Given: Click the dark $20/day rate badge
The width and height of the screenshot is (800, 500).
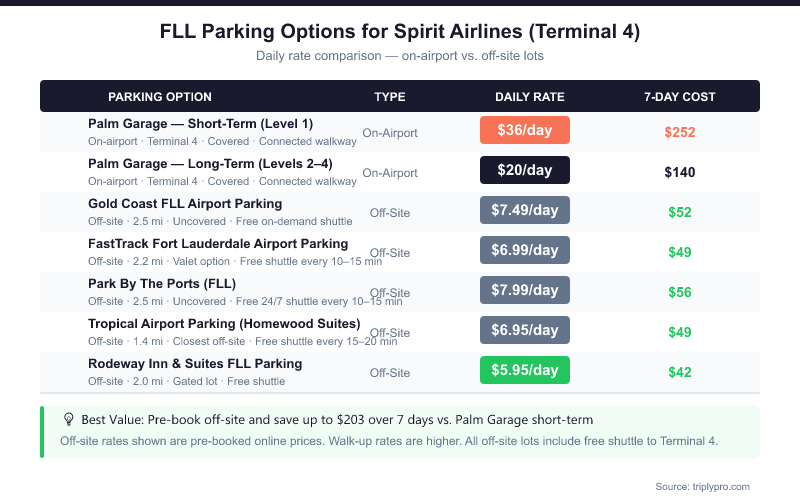Looking at the screenshot, I should coord(525,171).
